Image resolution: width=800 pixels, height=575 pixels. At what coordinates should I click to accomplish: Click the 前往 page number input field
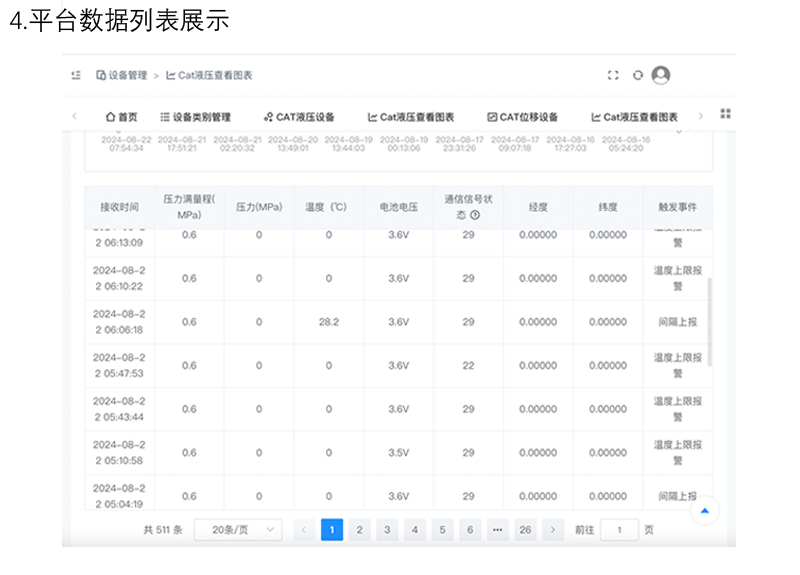[619, 530]
